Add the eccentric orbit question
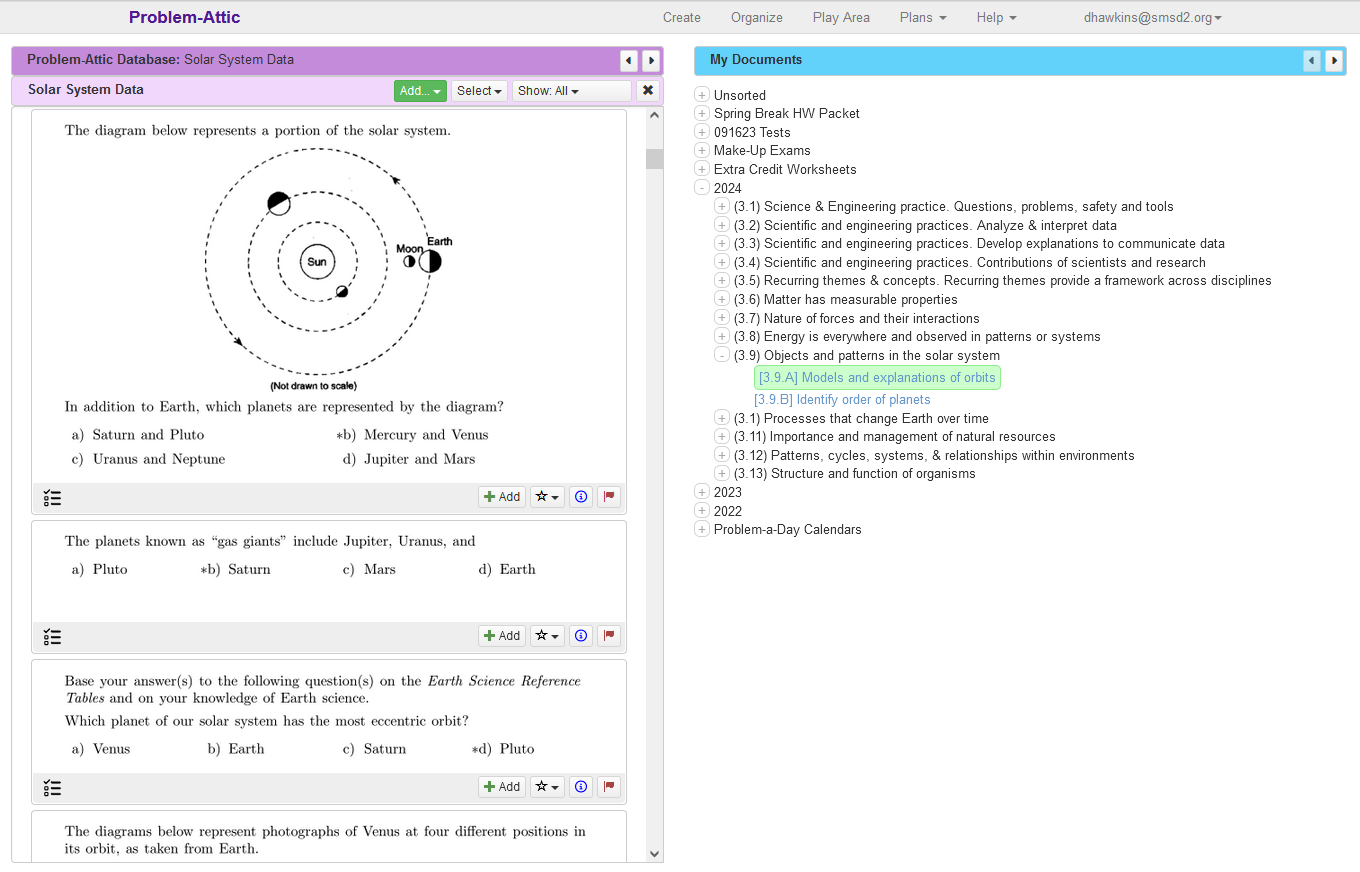 [502, 787]
